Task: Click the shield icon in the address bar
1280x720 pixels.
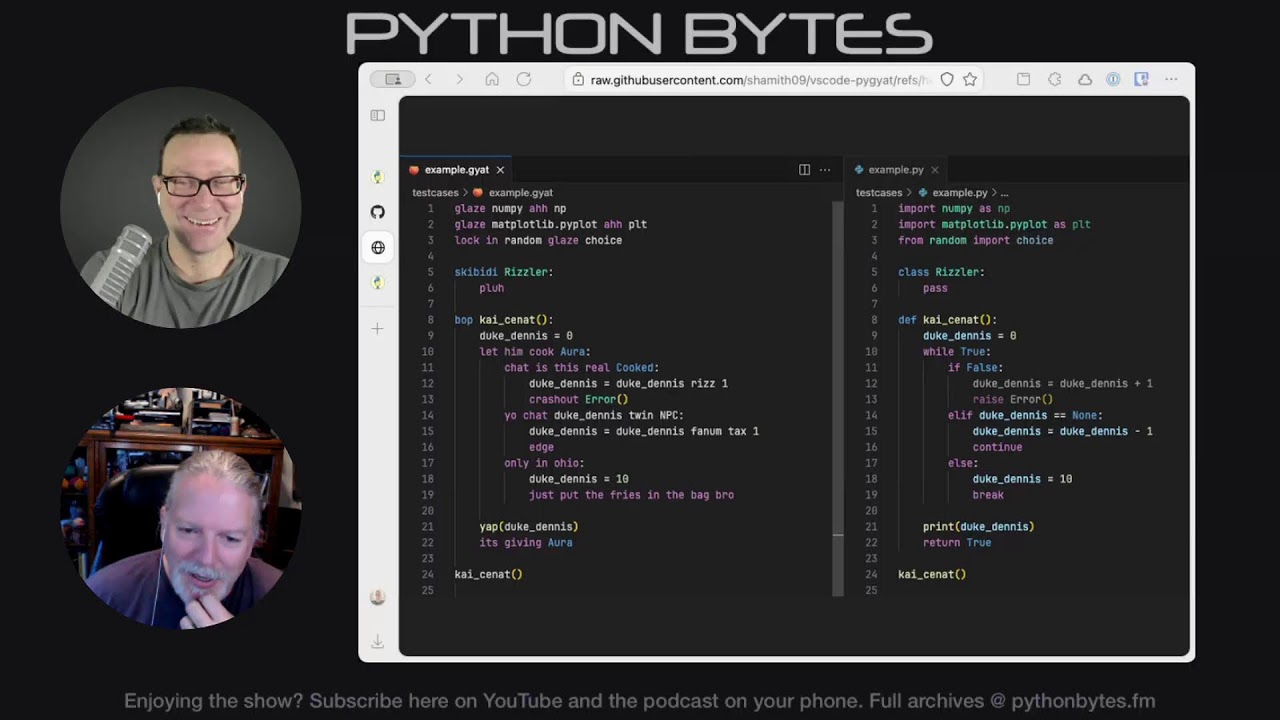Action: [947, 80]
